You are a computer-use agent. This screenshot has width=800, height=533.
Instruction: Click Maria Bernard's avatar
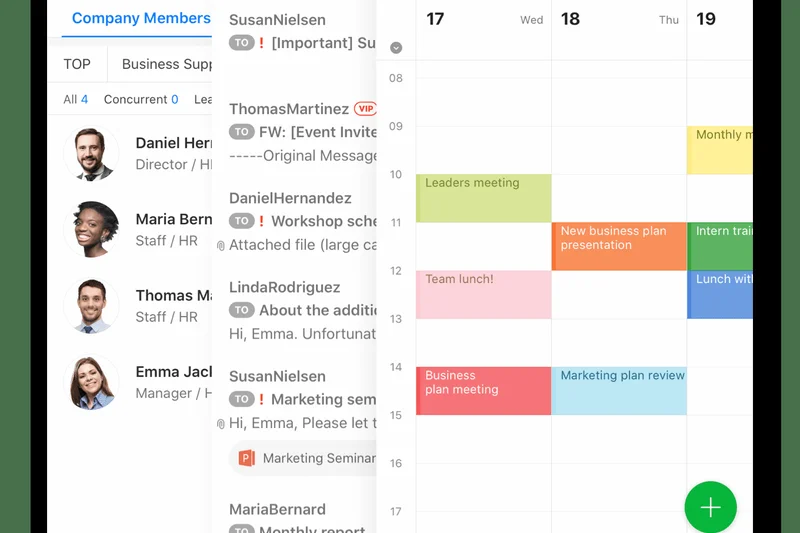(x=91, y=229)
